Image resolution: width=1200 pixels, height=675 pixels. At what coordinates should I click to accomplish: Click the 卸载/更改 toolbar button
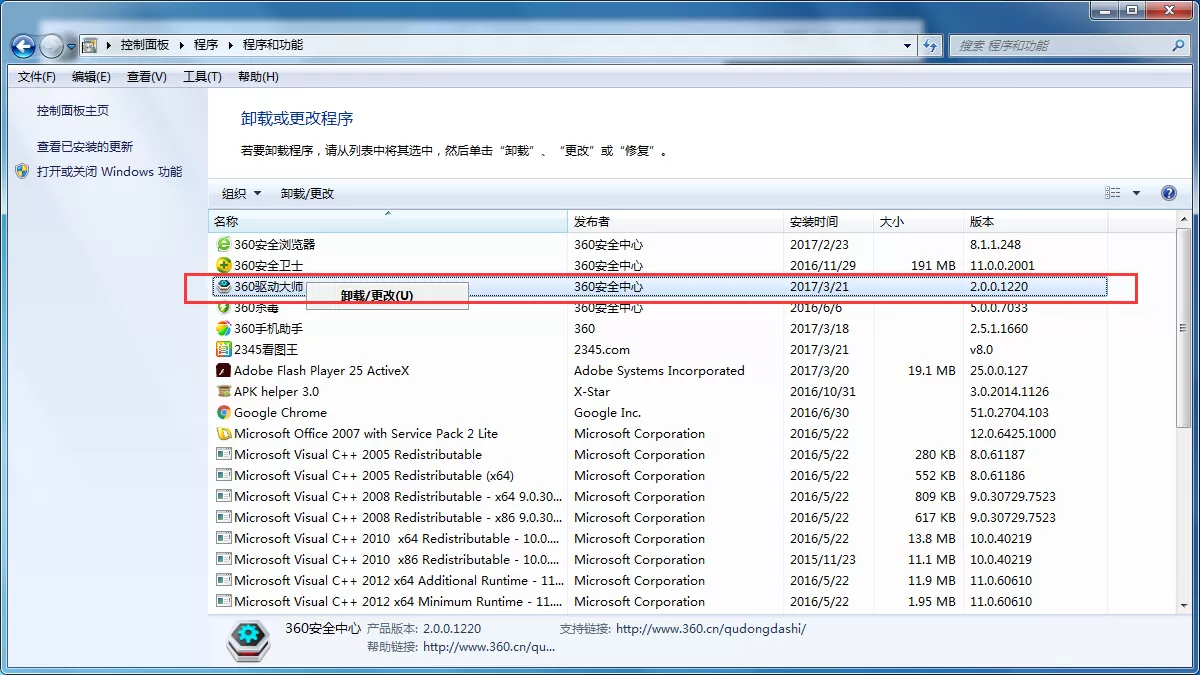click(x=307, y=193)
